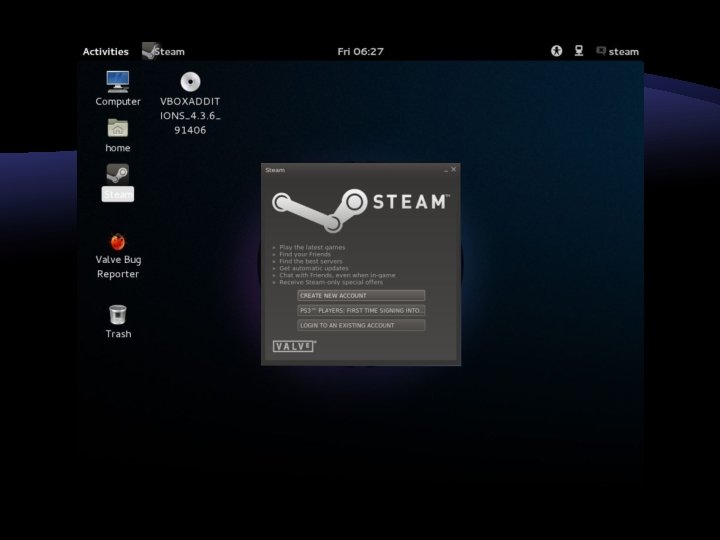Click the Steam logo in the dialog
The height and width of the screenshot is (540, 720).
click(x=361, y=210)
